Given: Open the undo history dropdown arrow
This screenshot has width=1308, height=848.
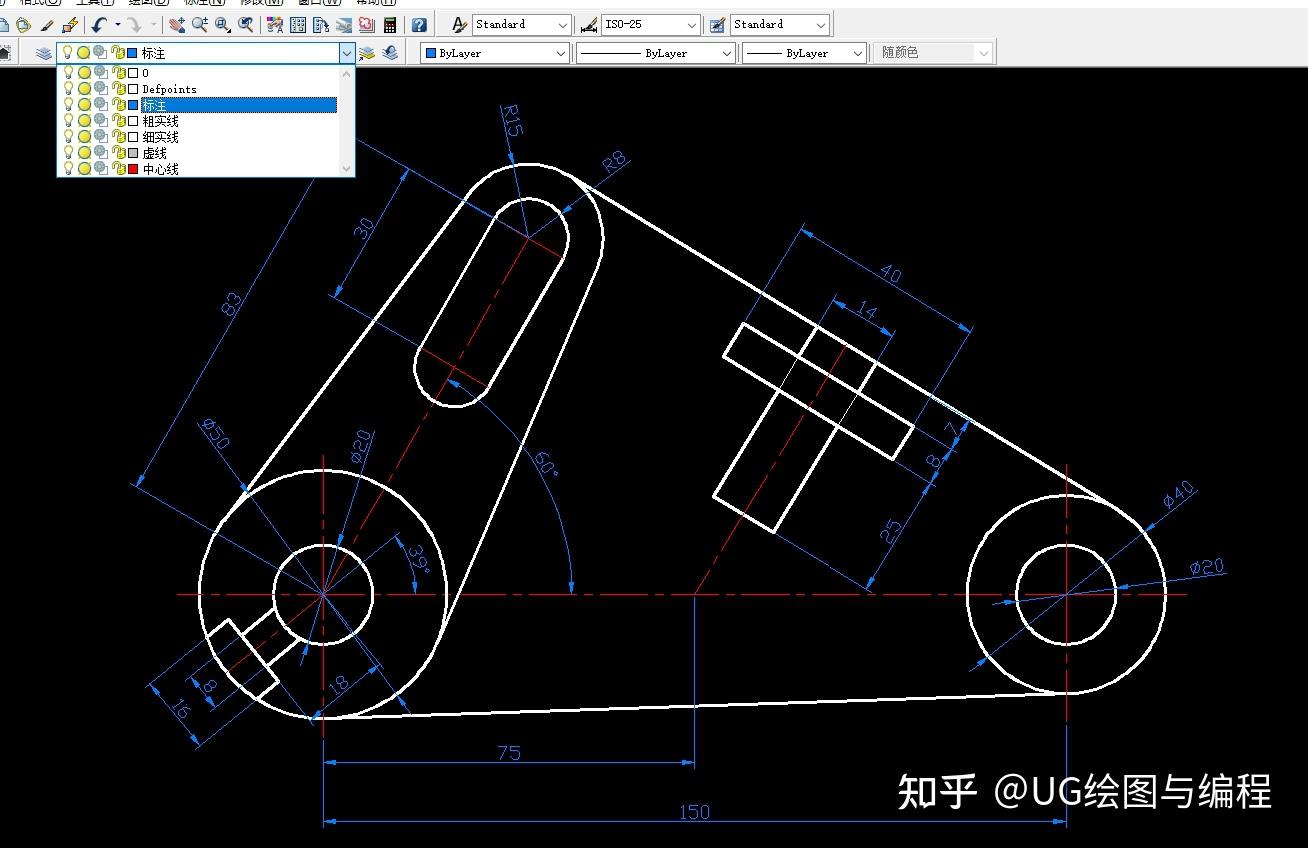Looking at the screenshot, I should point(117,24).
